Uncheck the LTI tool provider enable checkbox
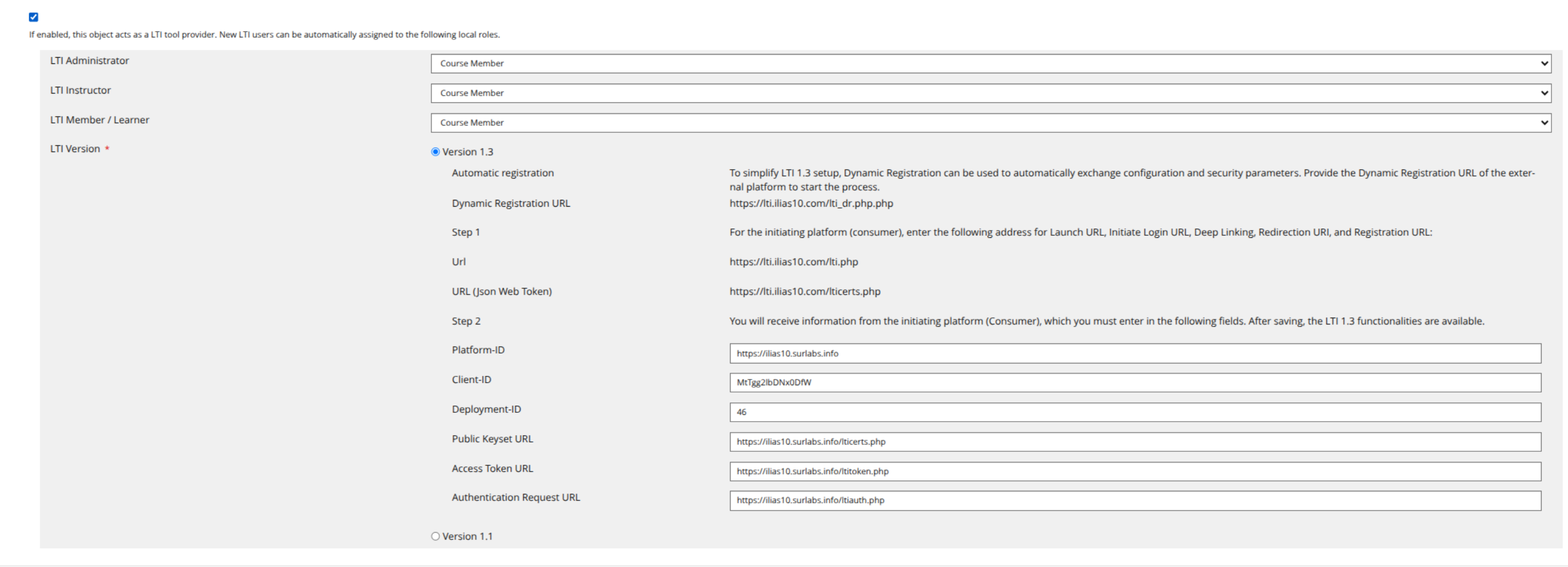 pos(33,17)
